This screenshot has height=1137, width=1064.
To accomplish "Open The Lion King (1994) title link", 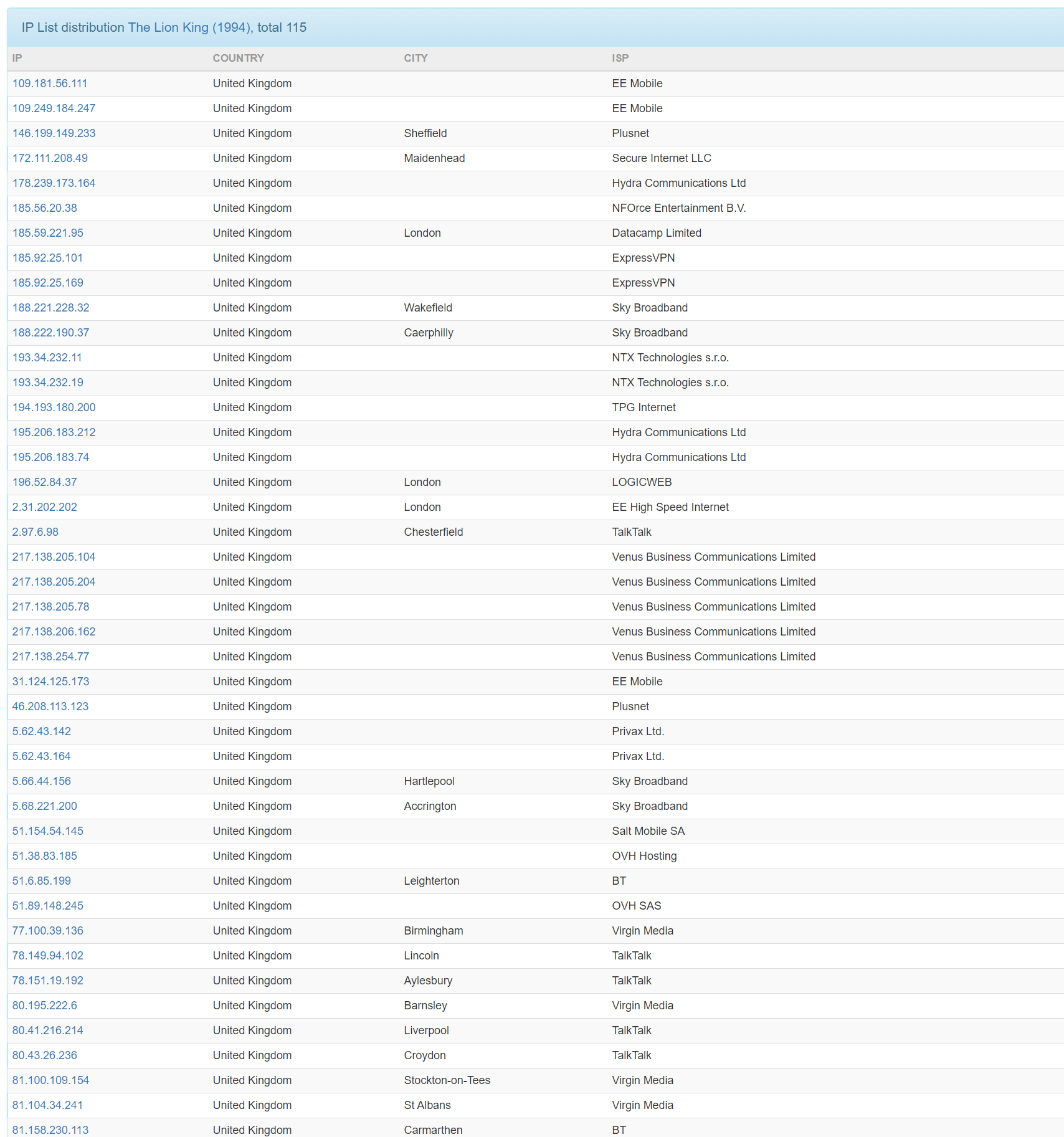I will (x=188, y=27).
